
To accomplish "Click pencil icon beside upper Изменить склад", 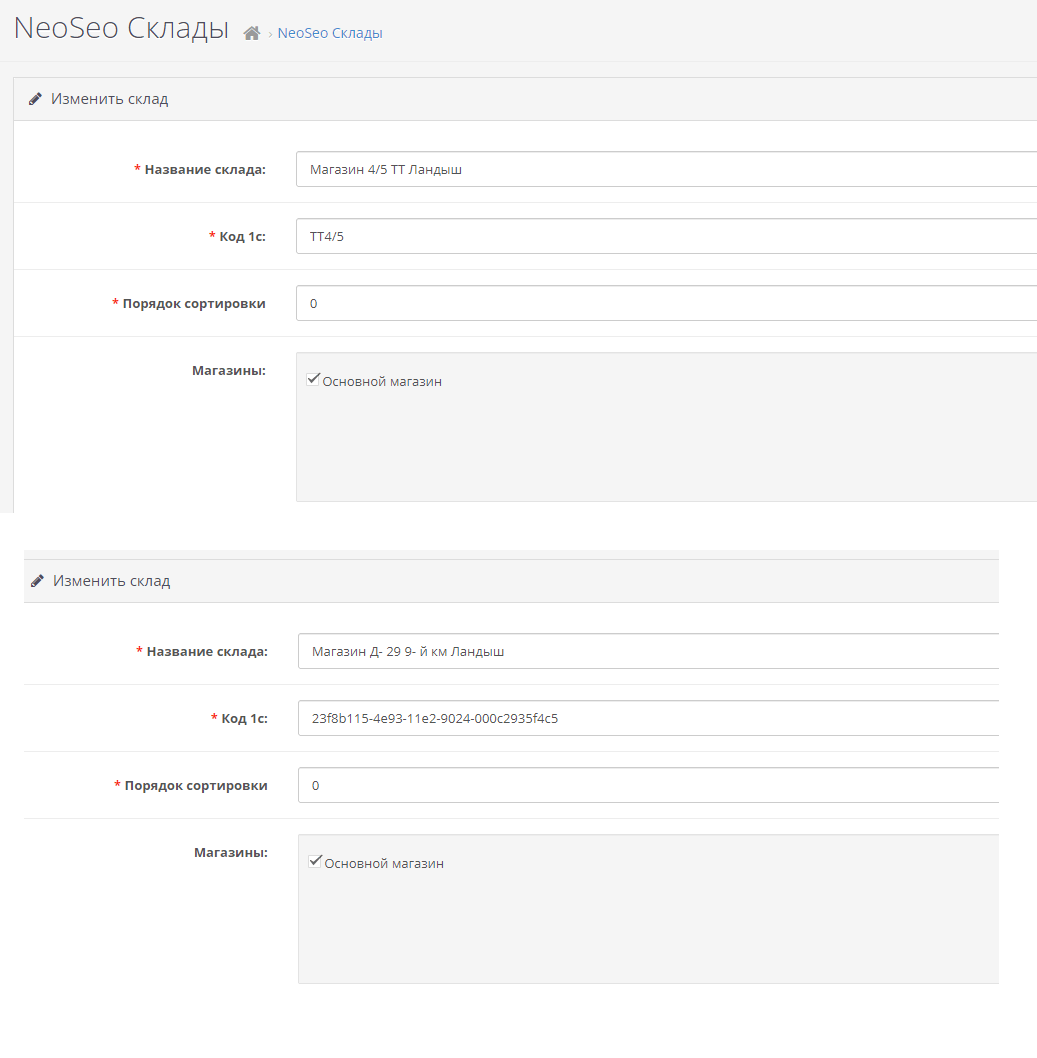I will (35, 99).
